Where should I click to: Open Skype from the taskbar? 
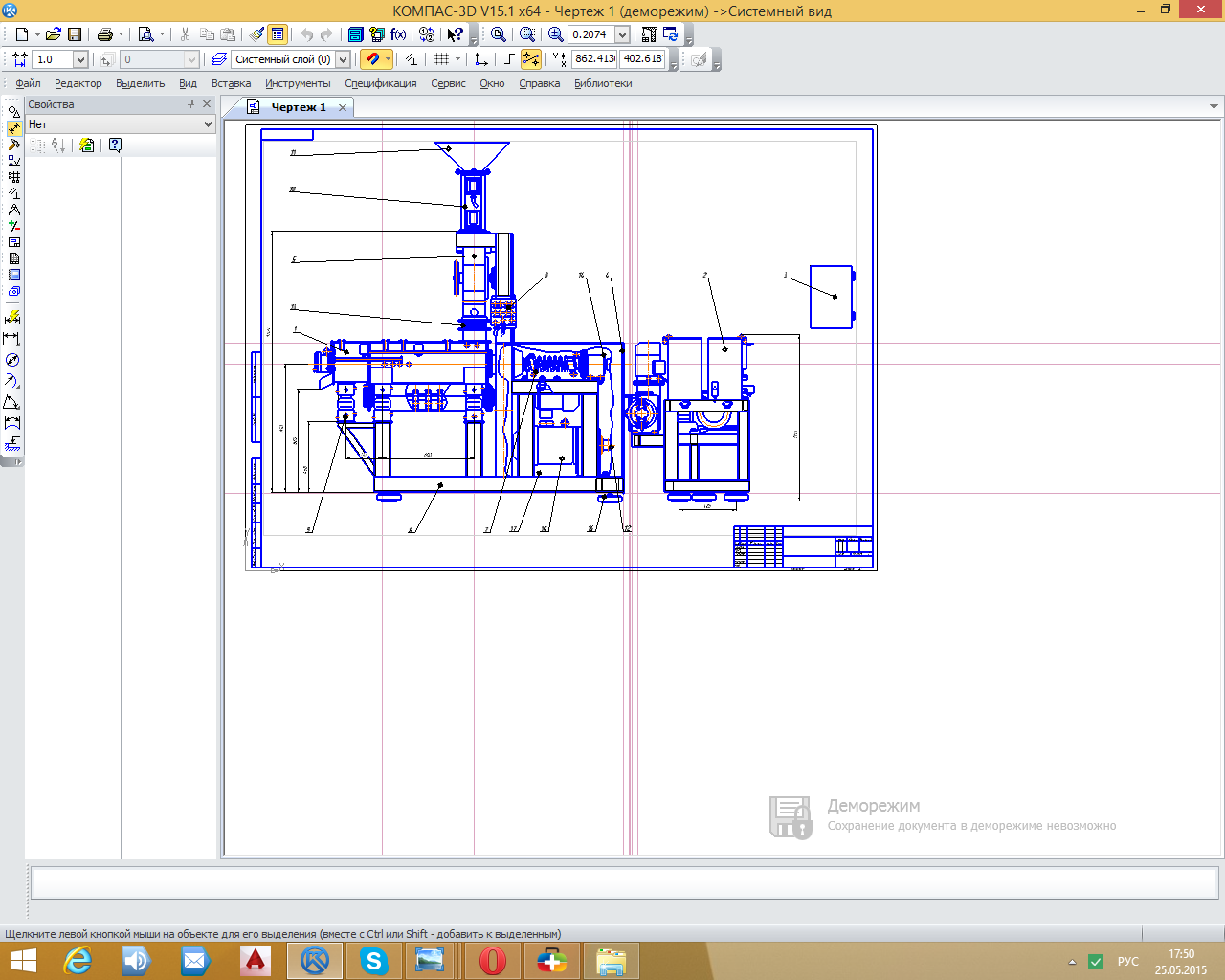[373, 960]
